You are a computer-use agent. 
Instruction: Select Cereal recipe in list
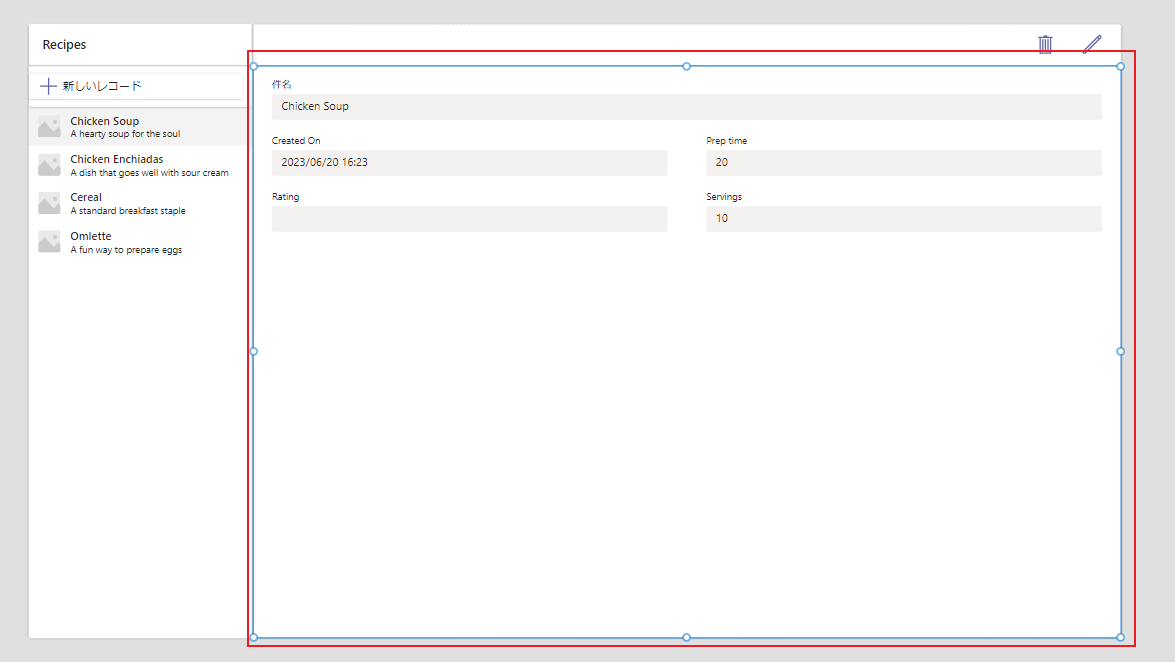pos(138,203)
